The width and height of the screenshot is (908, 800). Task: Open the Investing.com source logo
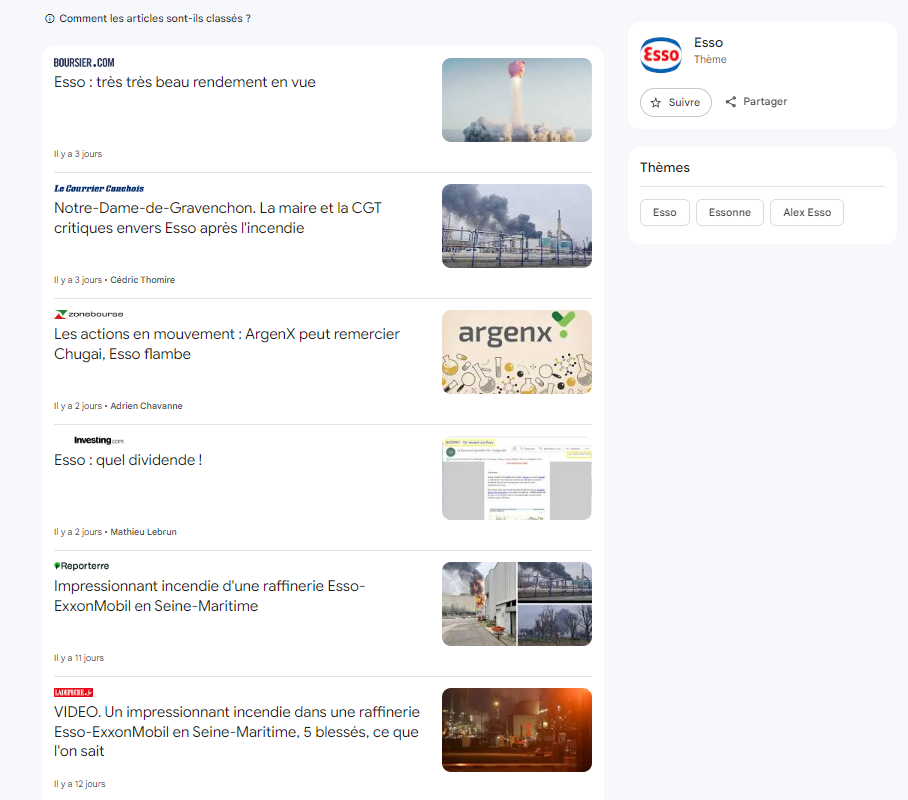98,440
